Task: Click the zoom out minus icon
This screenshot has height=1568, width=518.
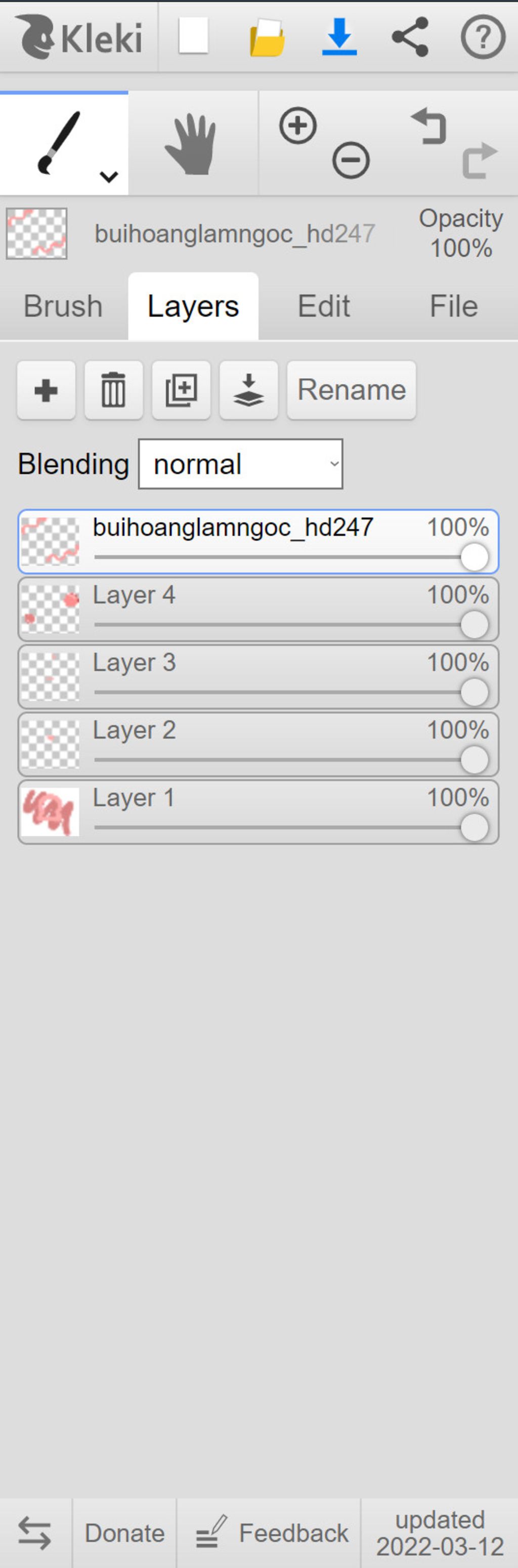Action: point(351,160)
